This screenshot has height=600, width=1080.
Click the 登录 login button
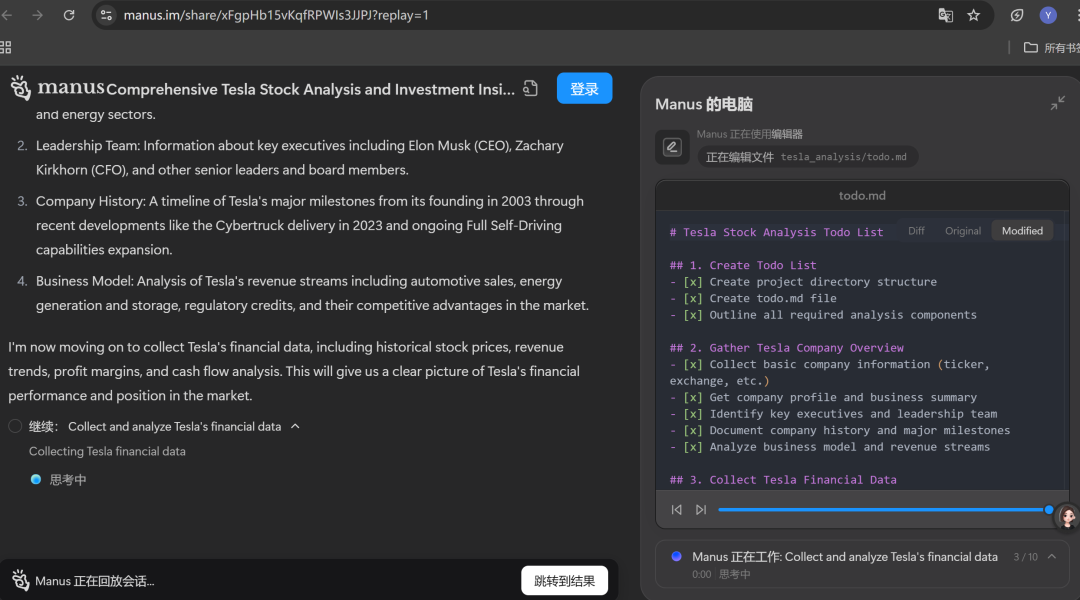tap(584, 89)
